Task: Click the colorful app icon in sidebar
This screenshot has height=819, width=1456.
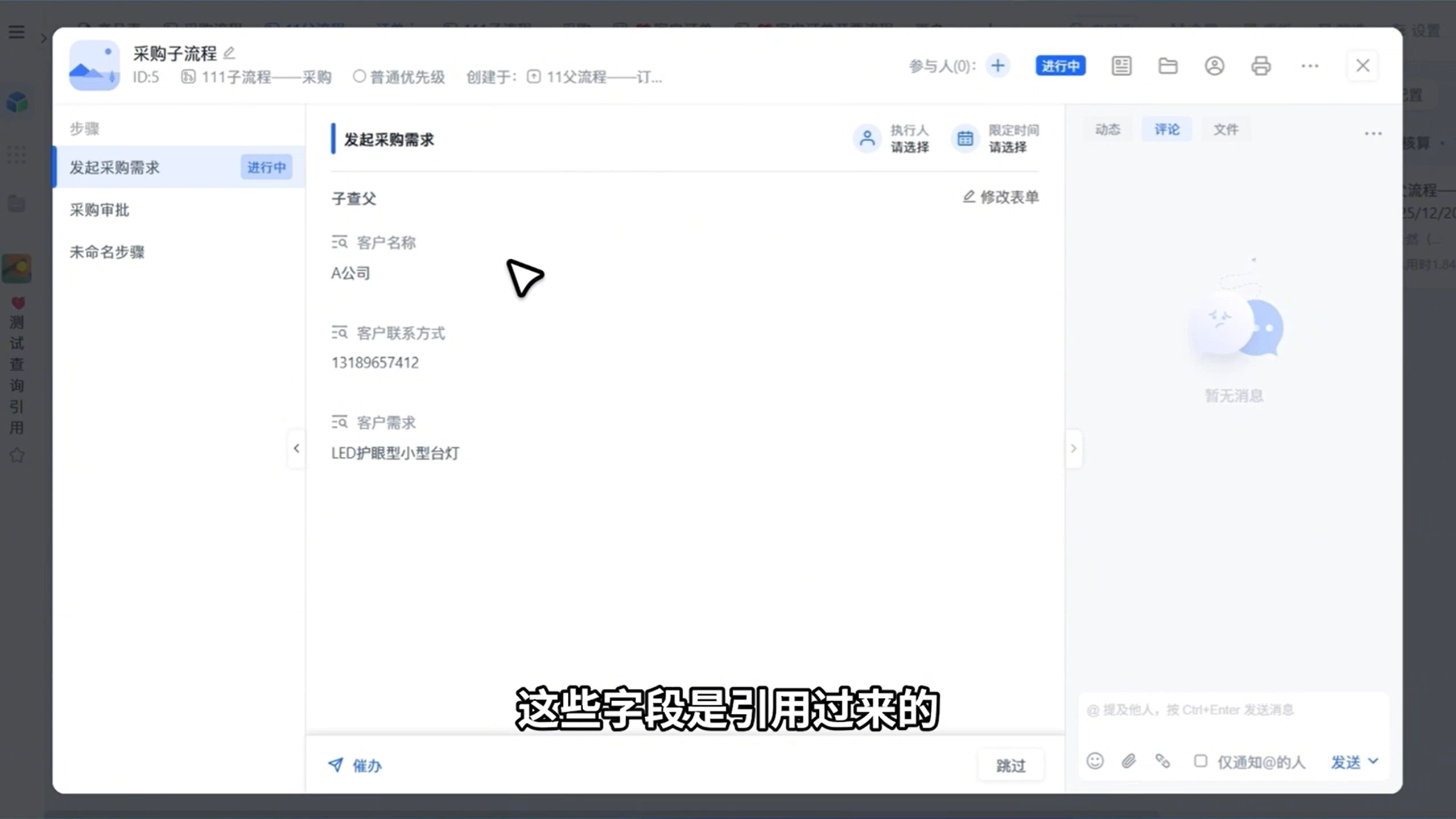Action: click(17, 268)
